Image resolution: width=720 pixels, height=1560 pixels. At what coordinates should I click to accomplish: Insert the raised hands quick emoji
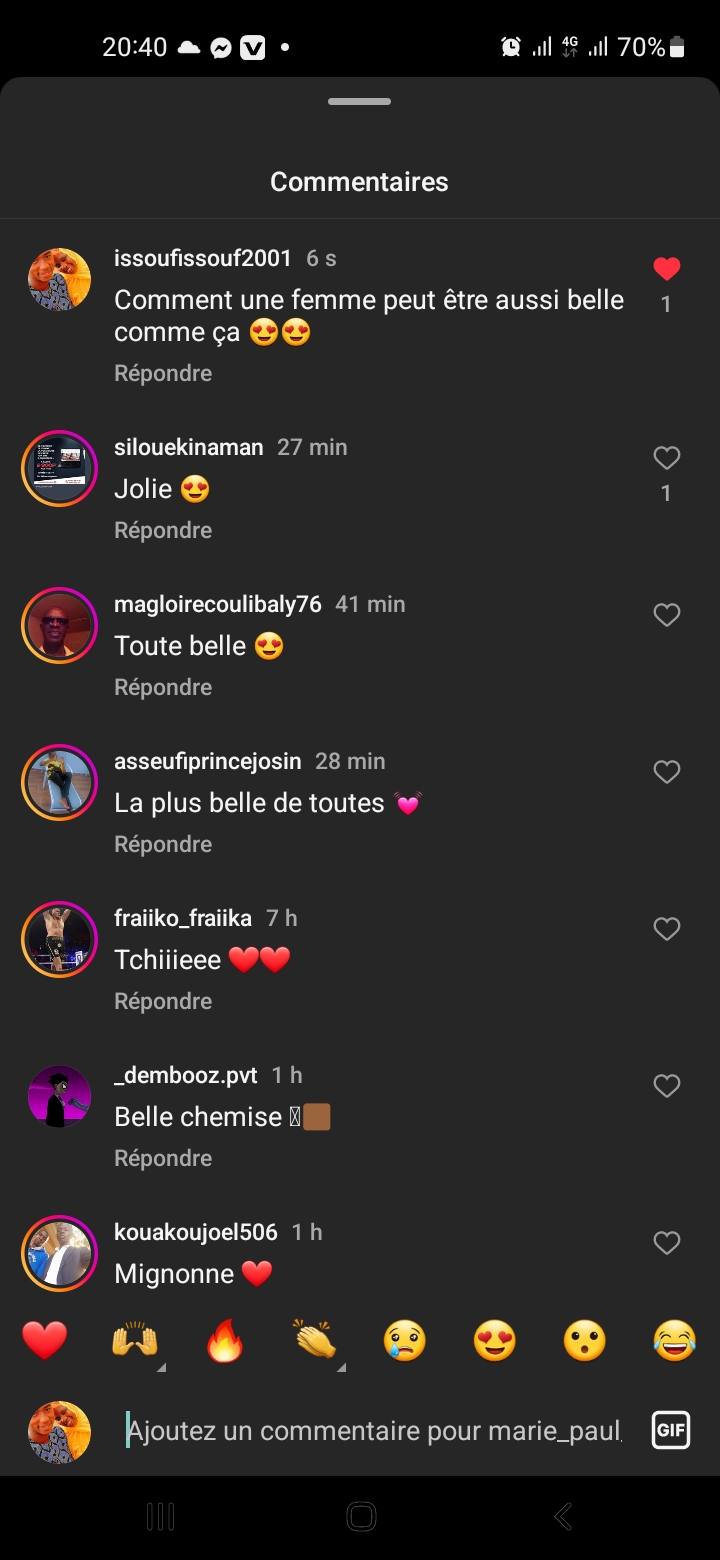pos(135,1341)
